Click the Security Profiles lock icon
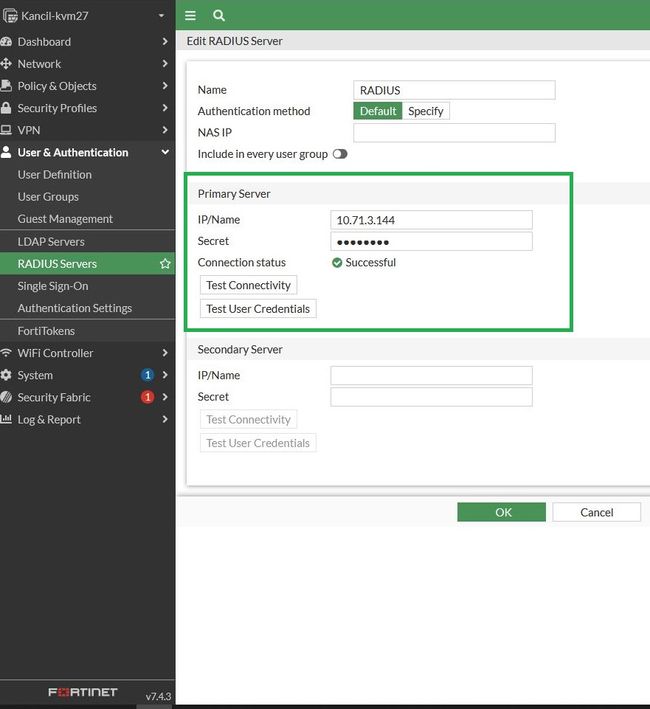 coord(7,108)
